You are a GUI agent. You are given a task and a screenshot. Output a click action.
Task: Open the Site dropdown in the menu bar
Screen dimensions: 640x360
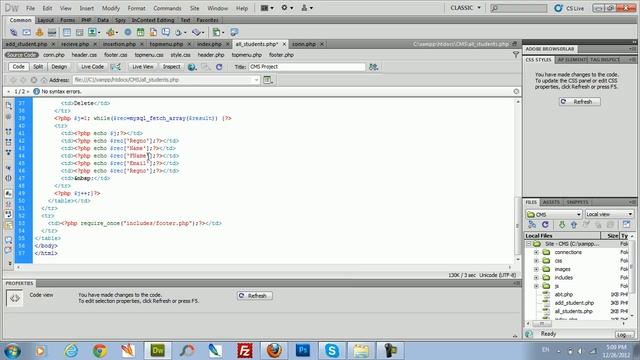[307, 8]
